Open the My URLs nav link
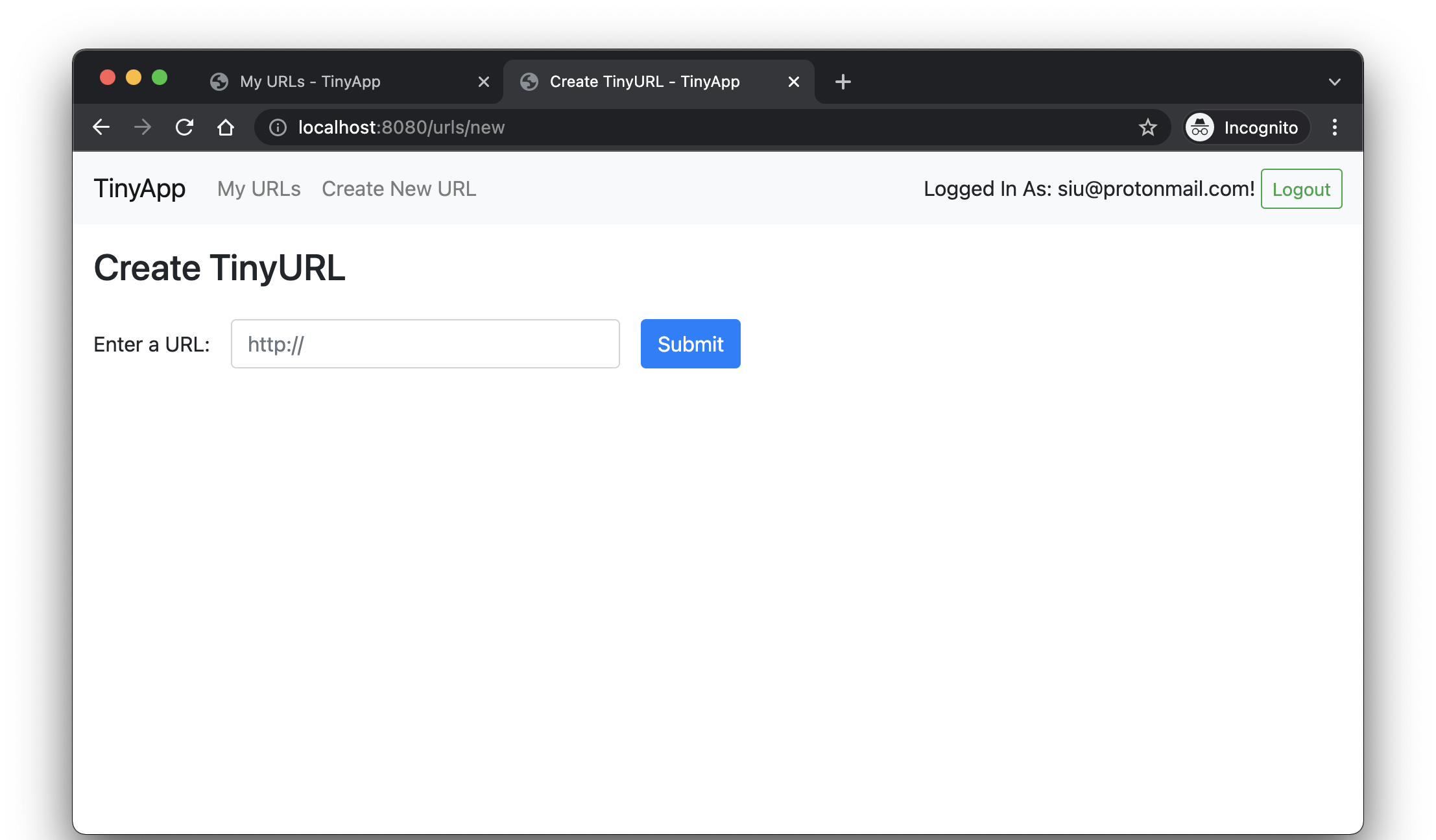This screenshot has height=840, width=1436. pyautogui.click(x=259, y=189)
